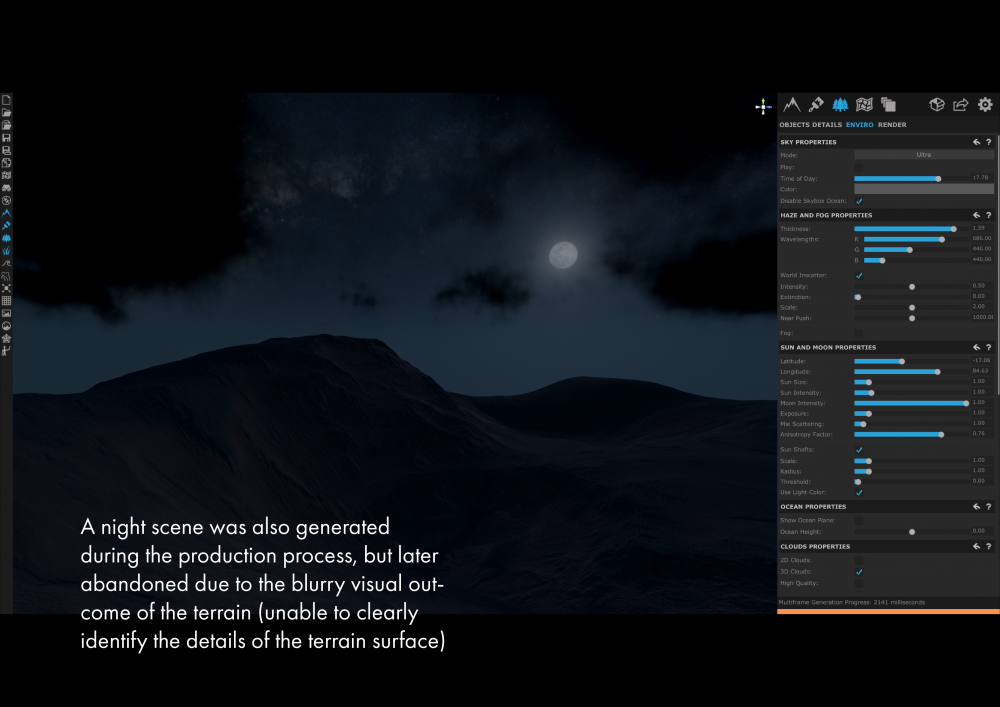Switch to the RENDER tab
This screenshot has height=707, width=1000.
click(x=892, y=125)
